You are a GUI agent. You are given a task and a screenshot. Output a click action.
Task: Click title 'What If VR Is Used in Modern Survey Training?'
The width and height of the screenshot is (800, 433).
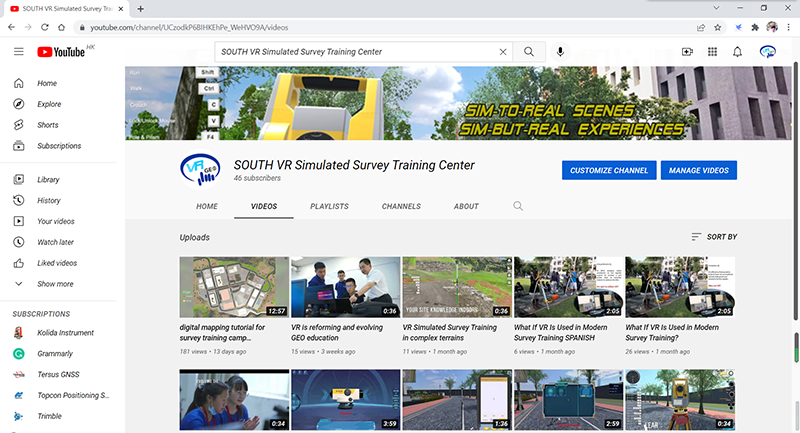pos(672,333)
